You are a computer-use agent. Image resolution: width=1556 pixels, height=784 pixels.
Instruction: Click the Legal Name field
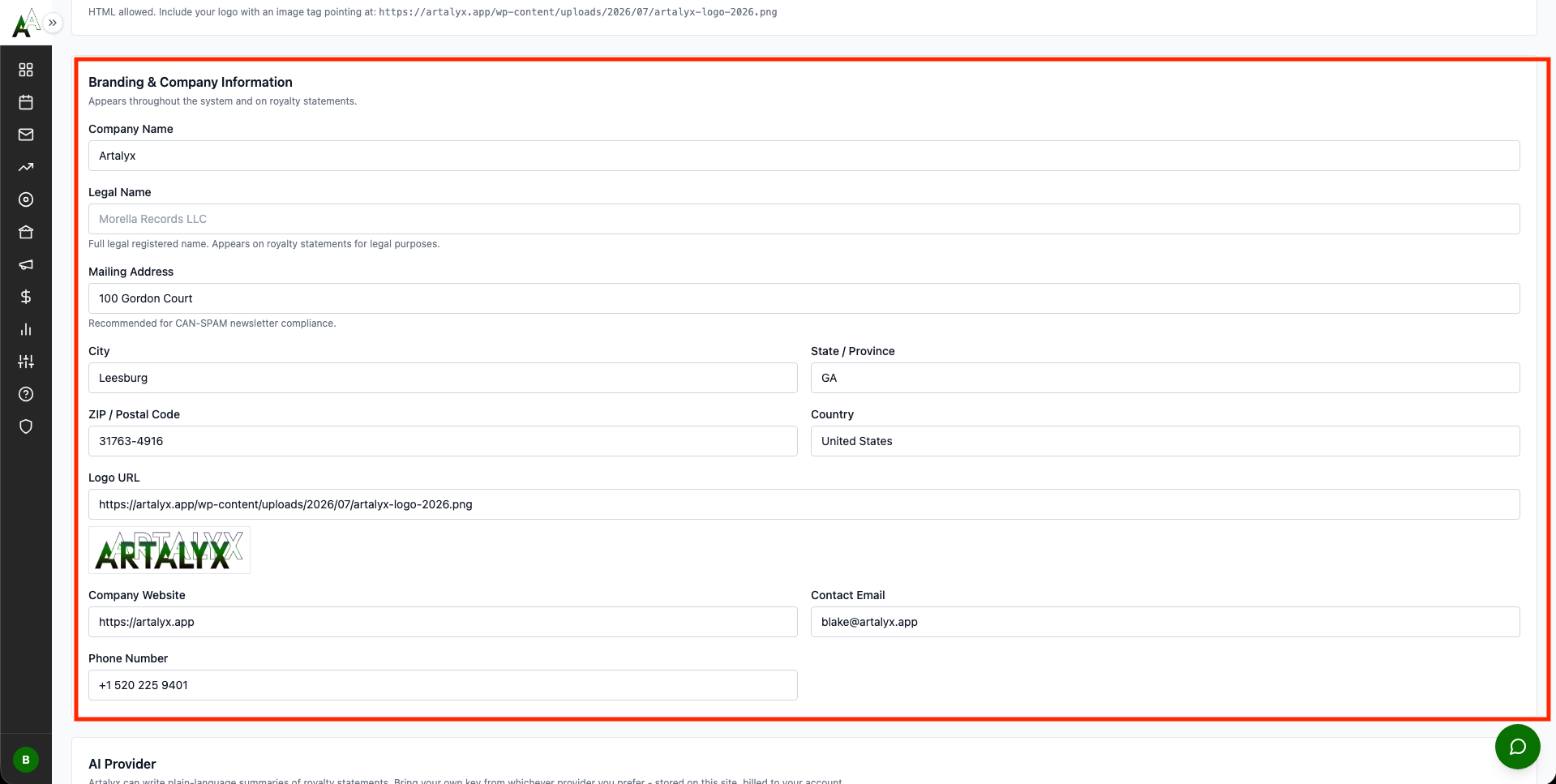click(x=804, y=219)
